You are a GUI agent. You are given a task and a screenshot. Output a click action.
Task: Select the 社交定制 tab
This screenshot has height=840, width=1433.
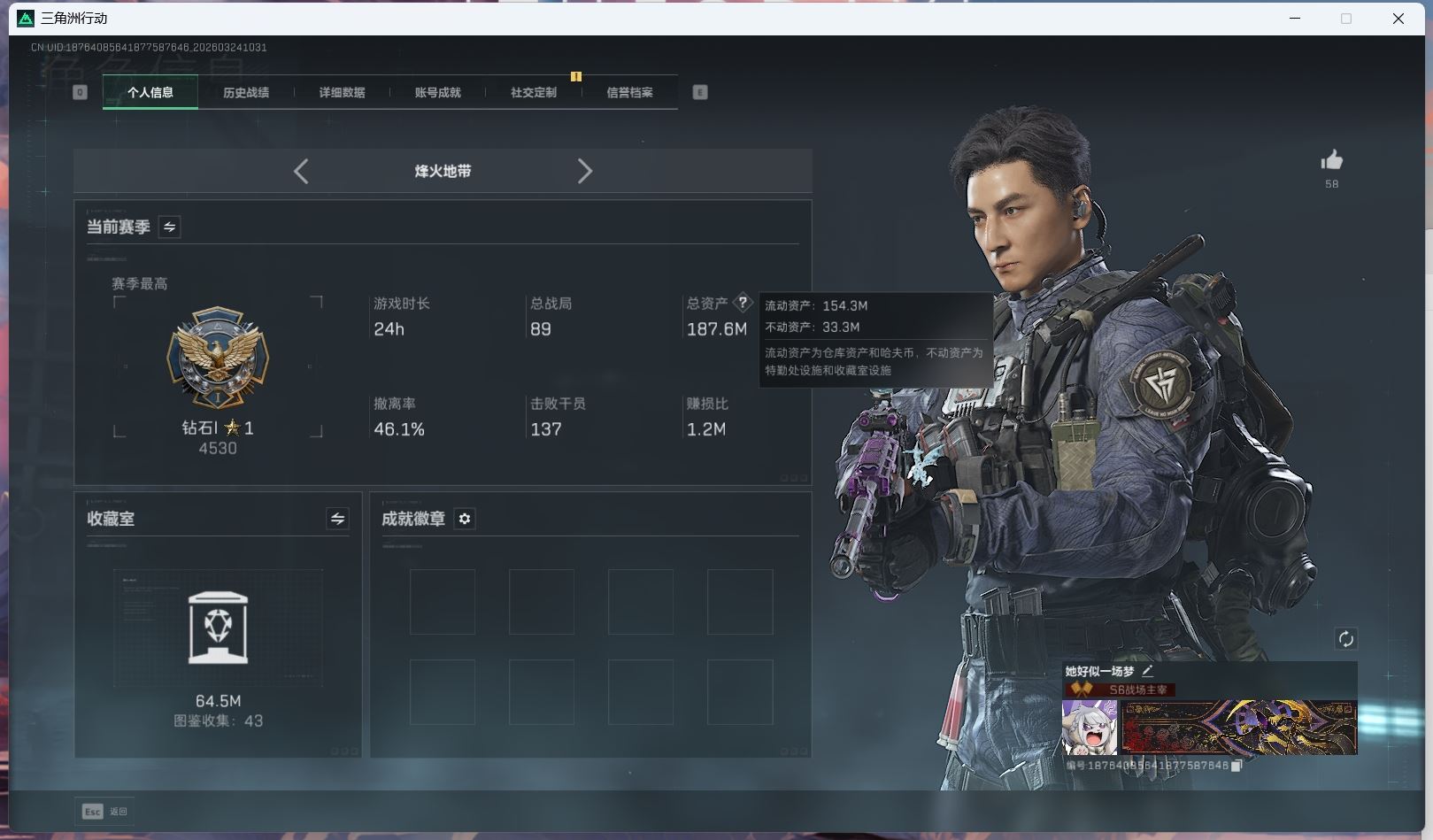tap(533, 92)
